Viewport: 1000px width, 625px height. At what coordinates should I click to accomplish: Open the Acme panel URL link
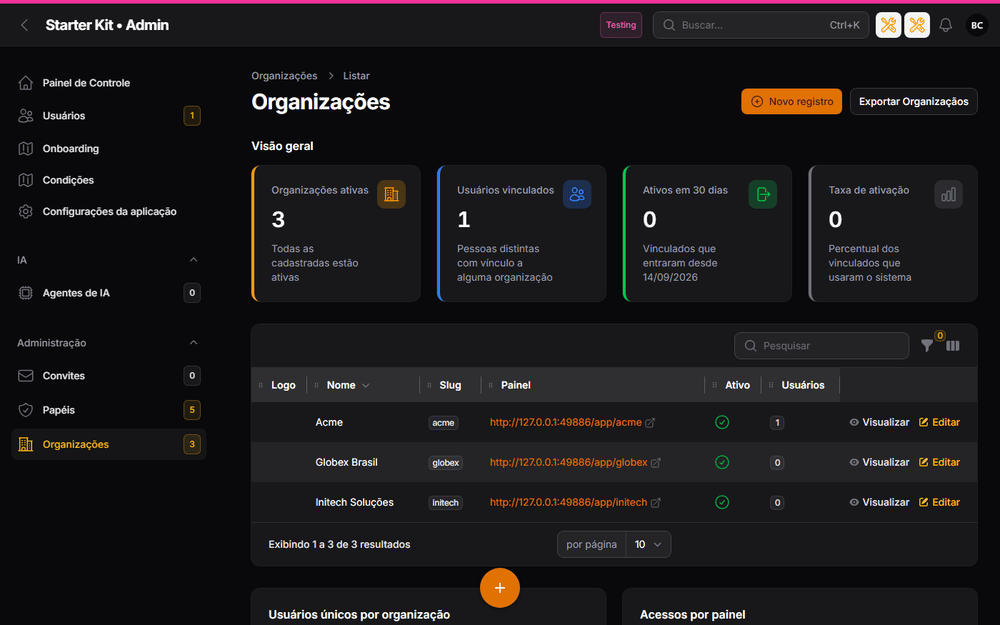(571, 422)
